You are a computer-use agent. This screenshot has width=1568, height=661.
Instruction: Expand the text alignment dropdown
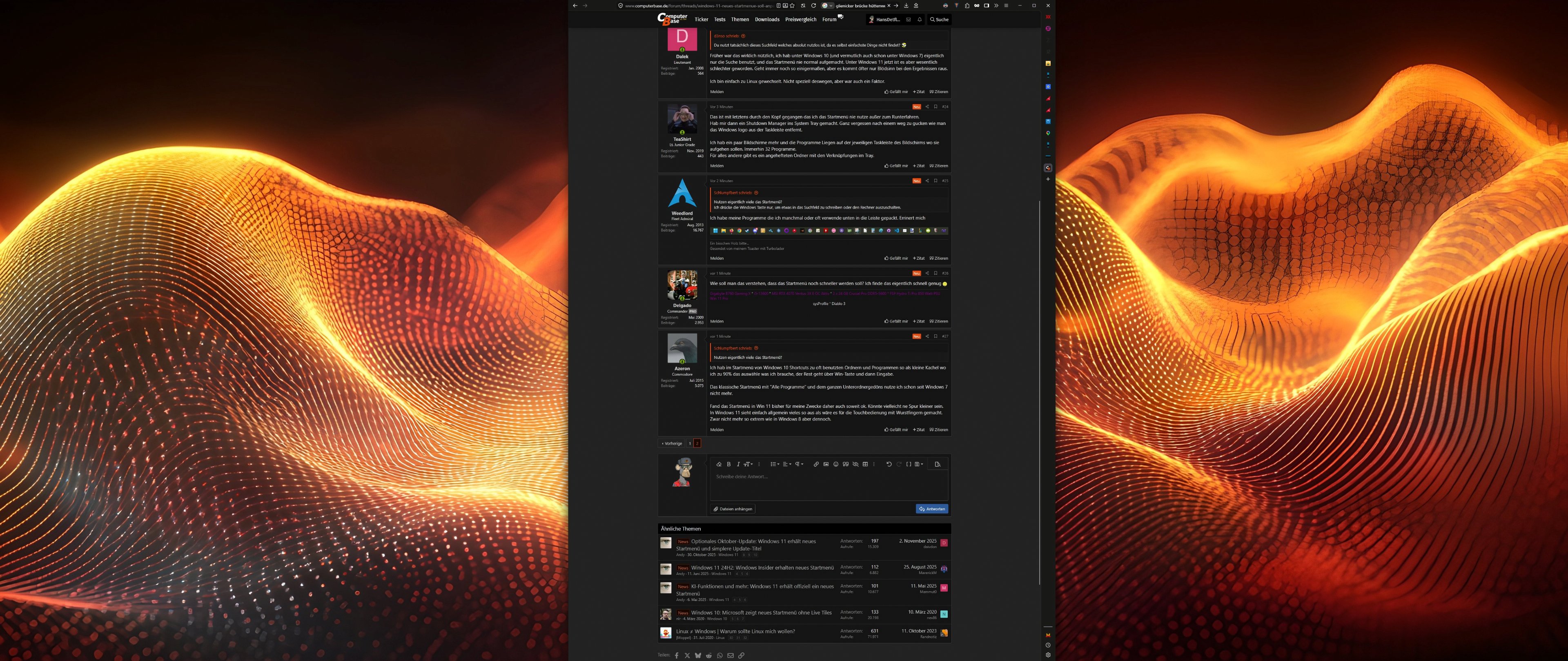pos(786,464)
